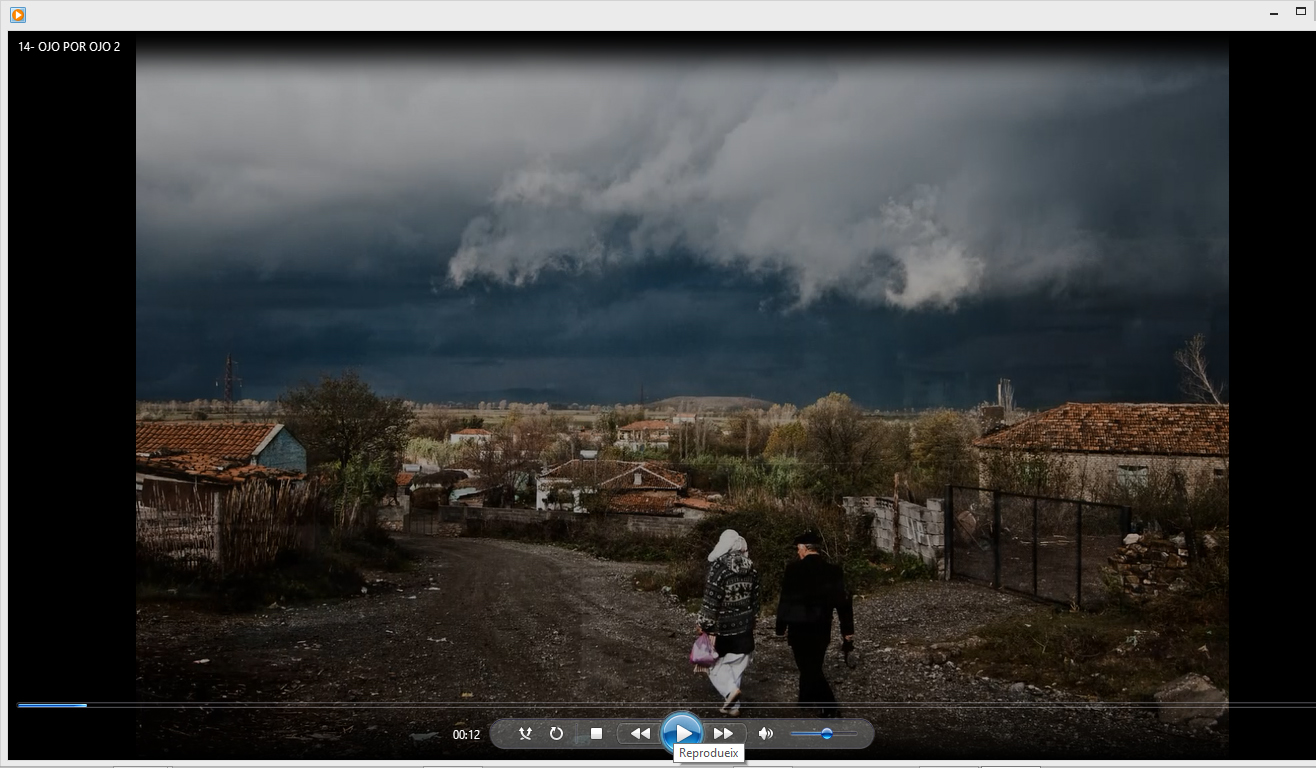Click the 00:12 elapsed time display

click(466, 735)
